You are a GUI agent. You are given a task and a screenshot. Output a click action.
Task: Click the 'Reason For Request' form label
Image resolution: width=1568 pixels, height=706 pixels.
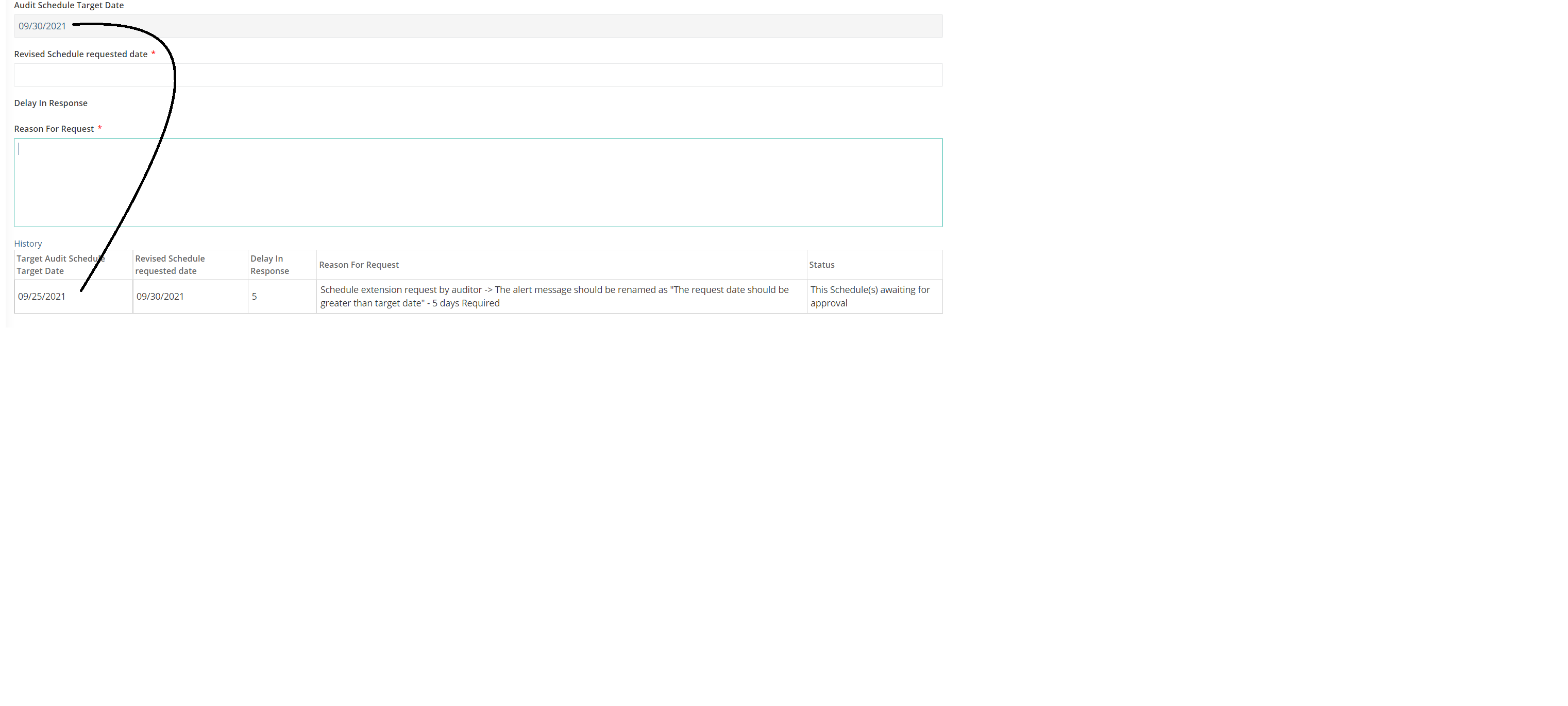coord(54,129)
